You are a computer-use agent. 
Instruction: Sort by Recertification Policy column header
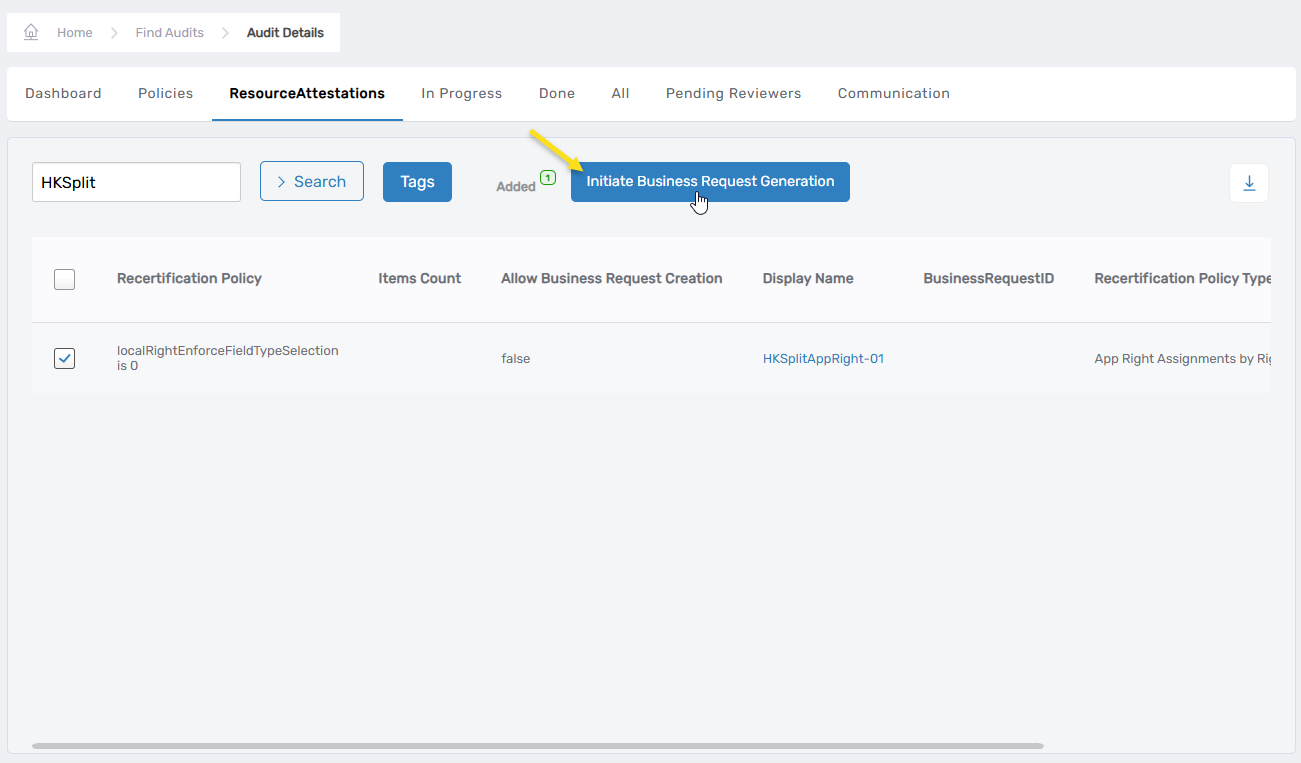tap(189, 279)
